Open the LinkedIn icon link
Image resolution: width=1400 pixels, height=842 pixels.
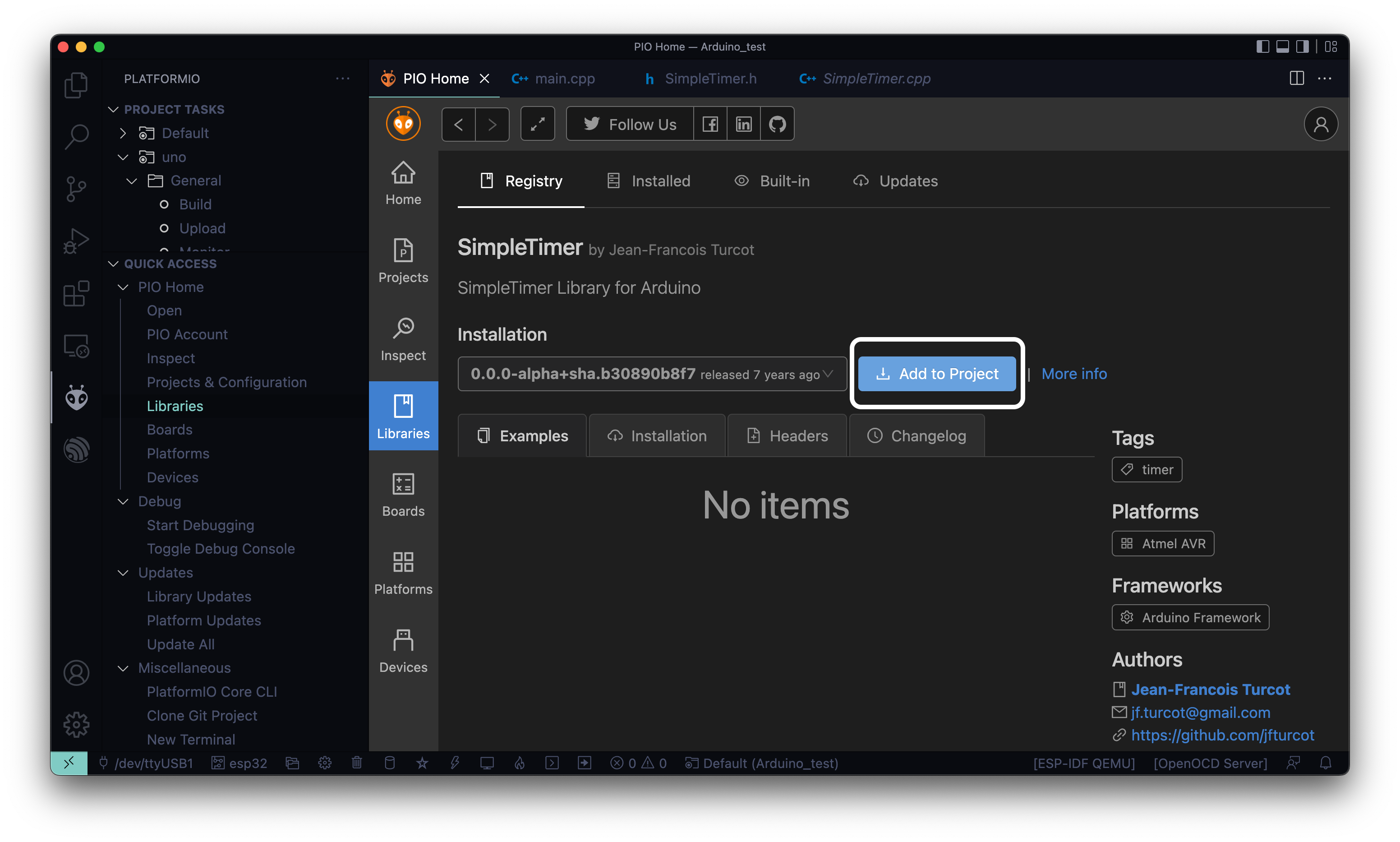[743, 124]
